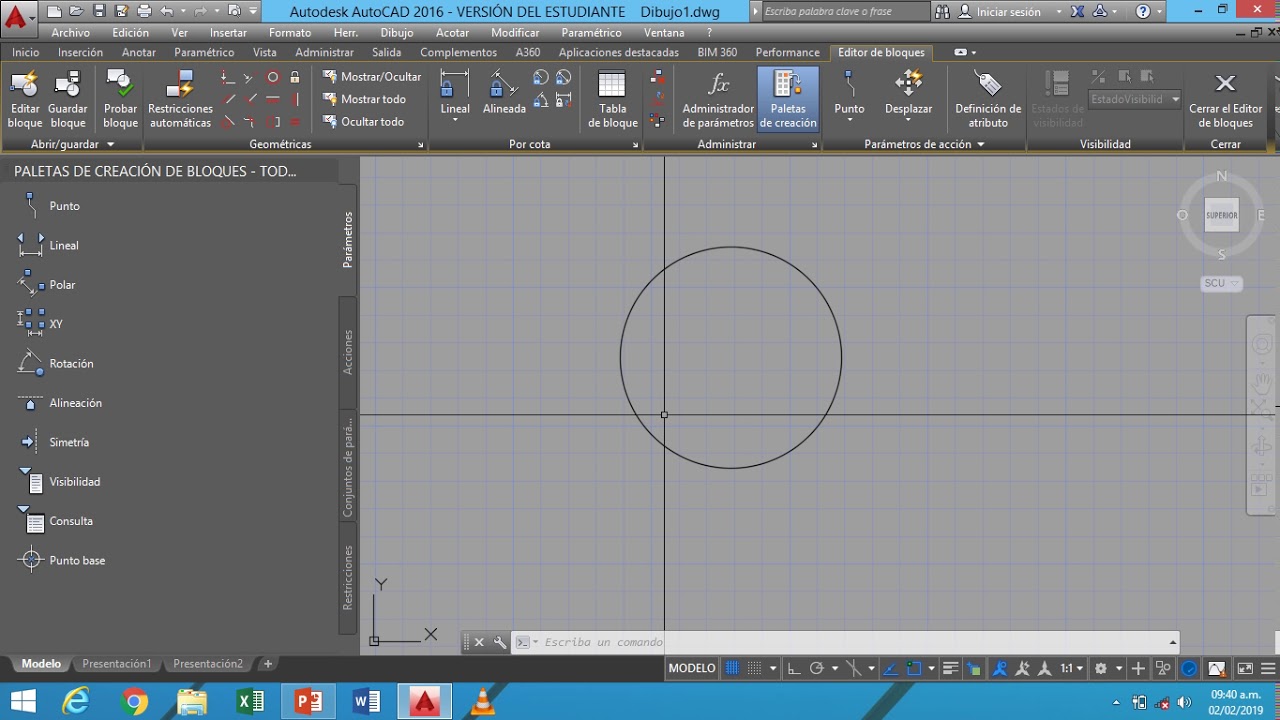Open Geométricas panel dialog launcher
Viewport: 1280px width, 720px height.
click(420, 145)
